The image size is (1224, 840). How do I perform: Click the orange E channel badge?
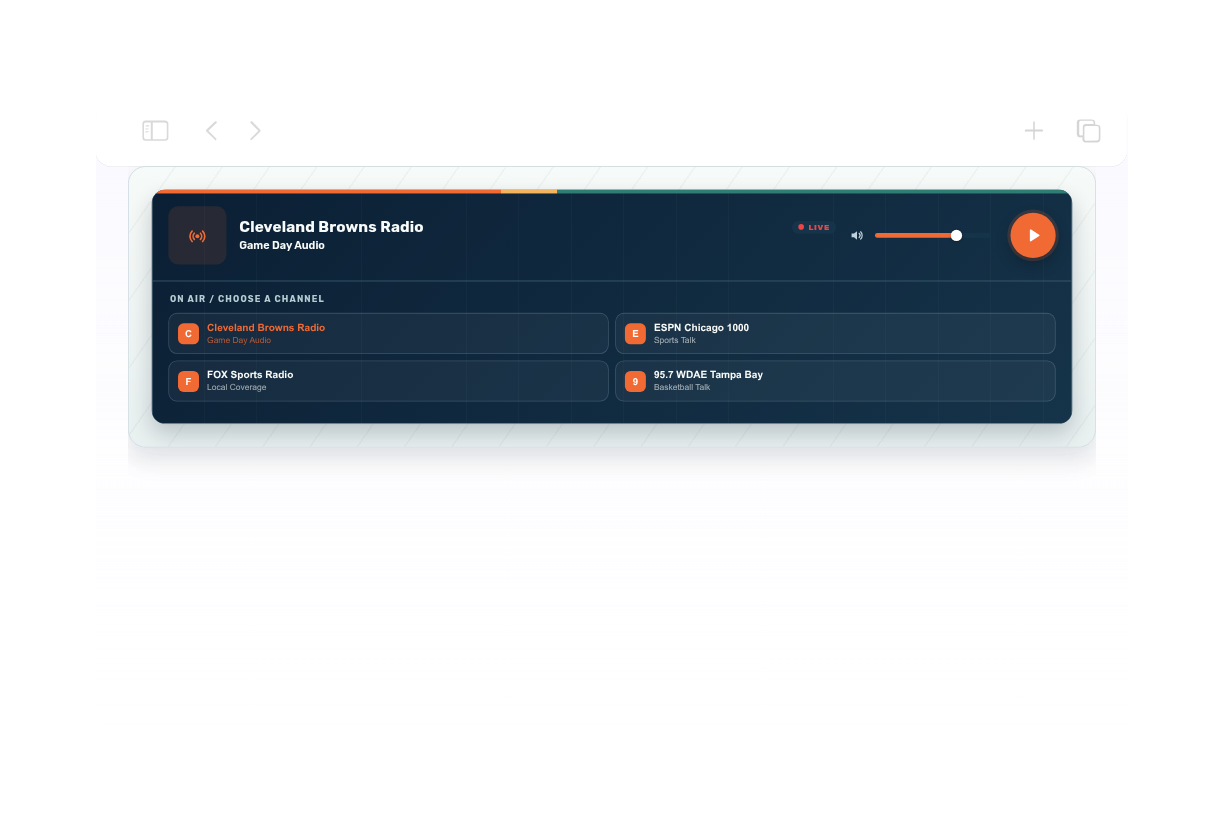pyautogui.click(x=635, y=334)
